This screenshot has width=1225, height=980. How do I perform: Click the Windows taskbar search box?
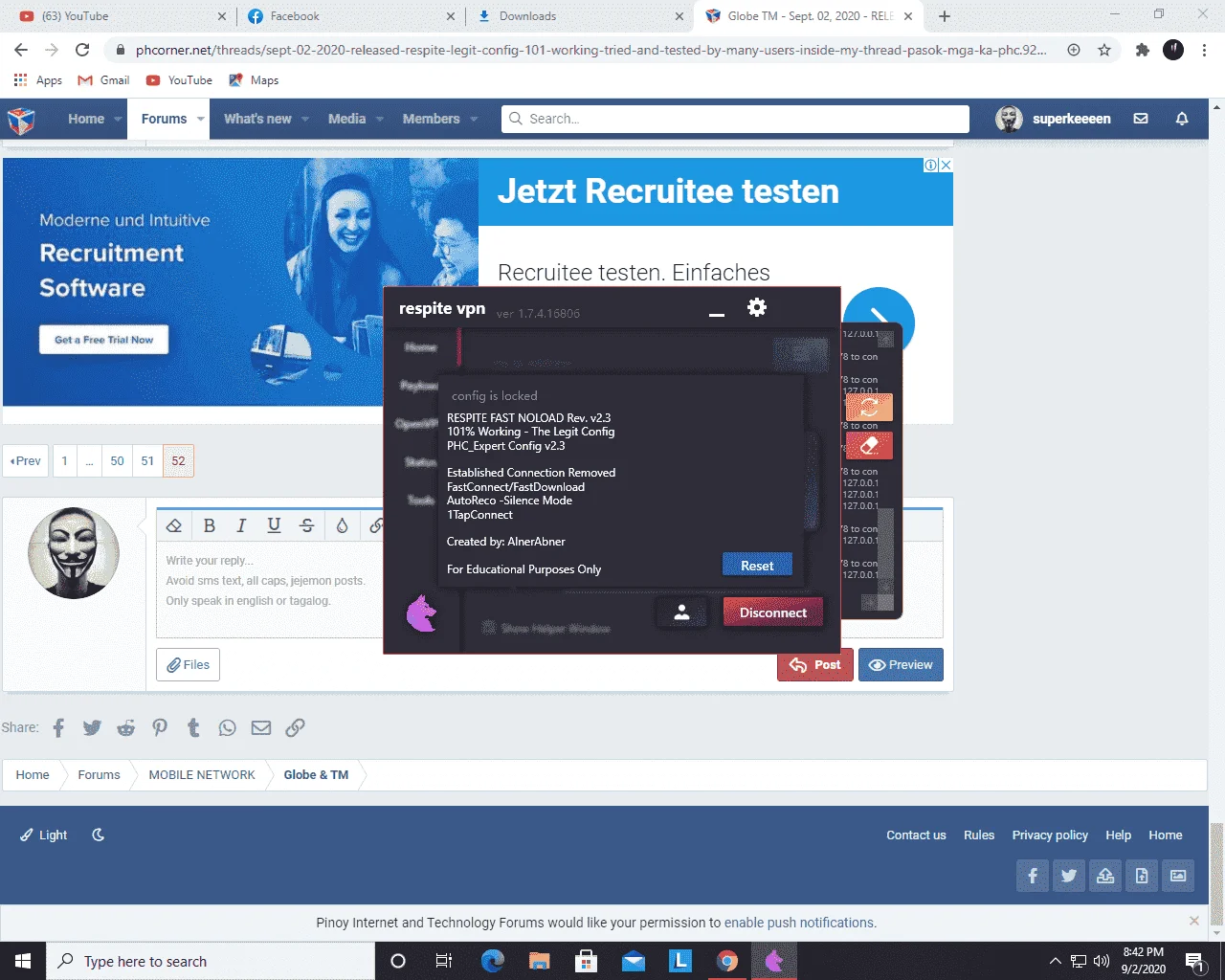(x=211, y=961)
